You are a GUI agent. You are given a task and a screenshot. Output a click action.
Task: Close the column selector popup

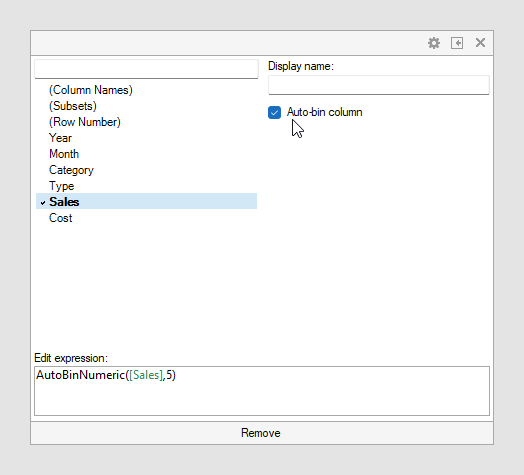(x=480, y=43)
